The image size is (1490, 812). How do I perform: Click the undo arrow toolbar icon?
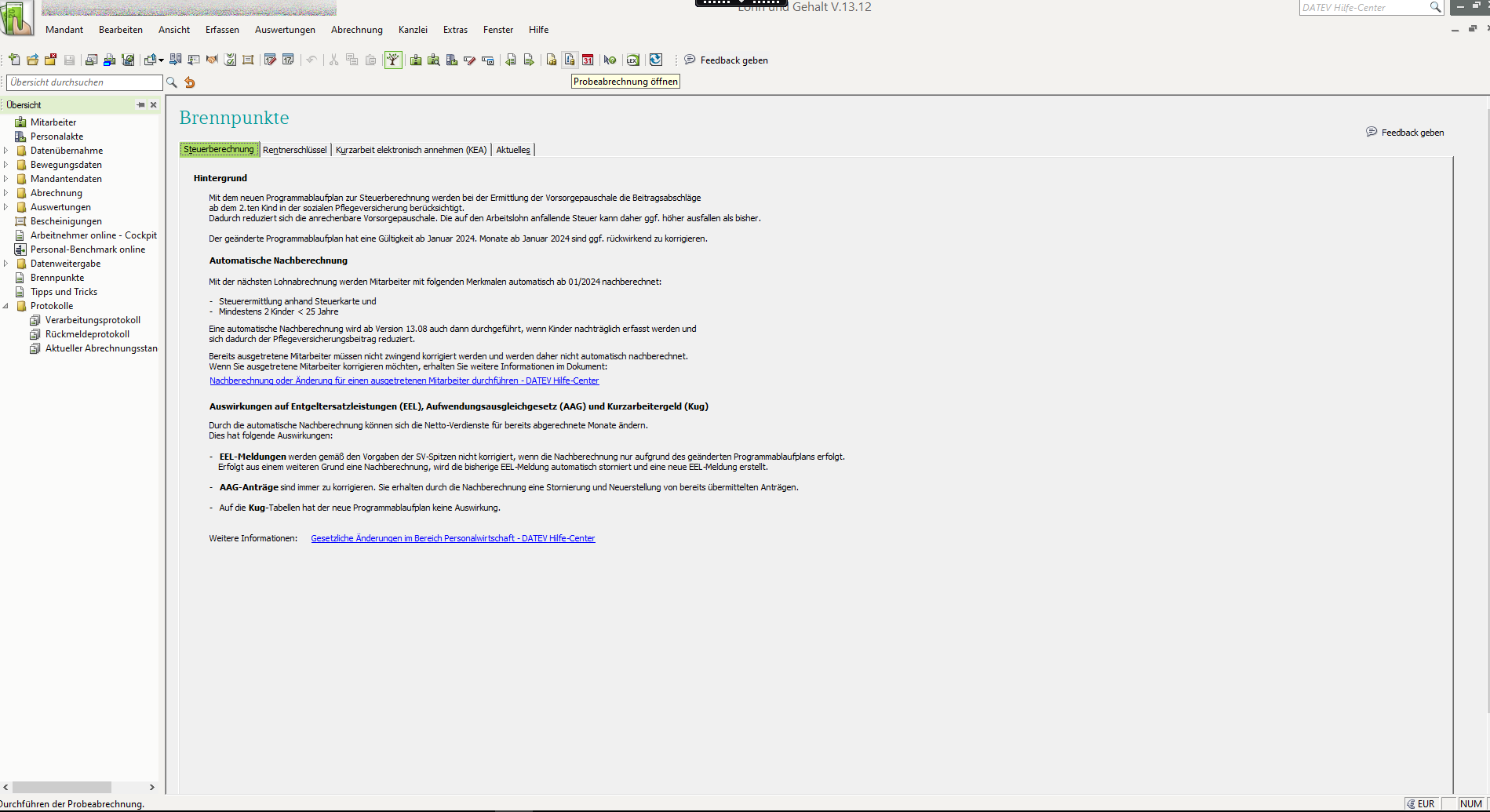tap(311, 60)
